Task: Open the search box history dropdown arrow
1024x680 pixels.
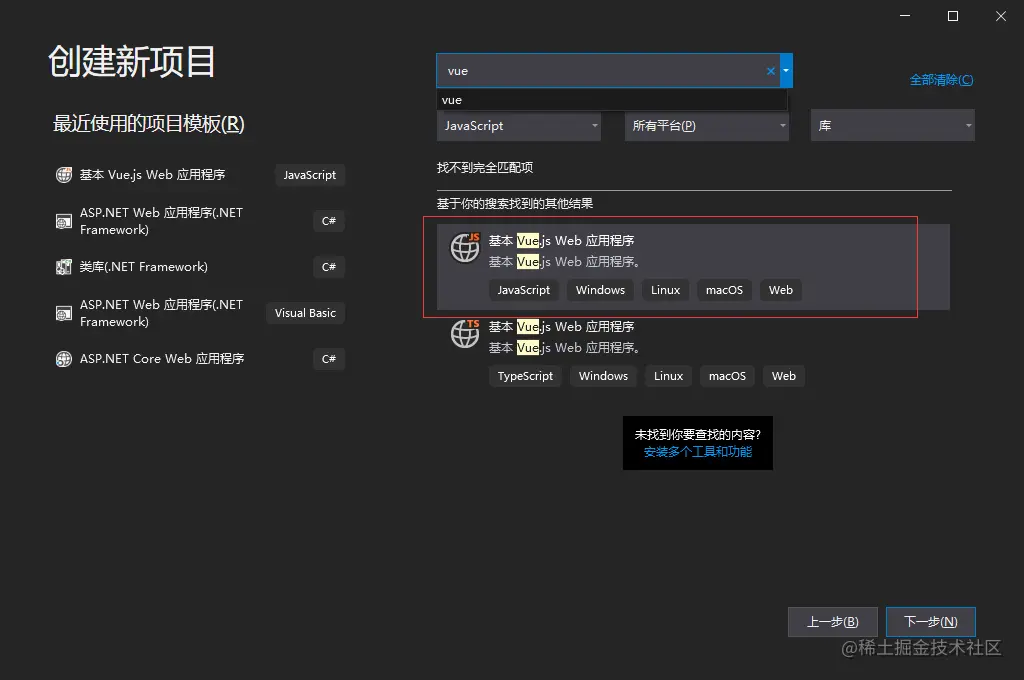Action: pos(786,71)
